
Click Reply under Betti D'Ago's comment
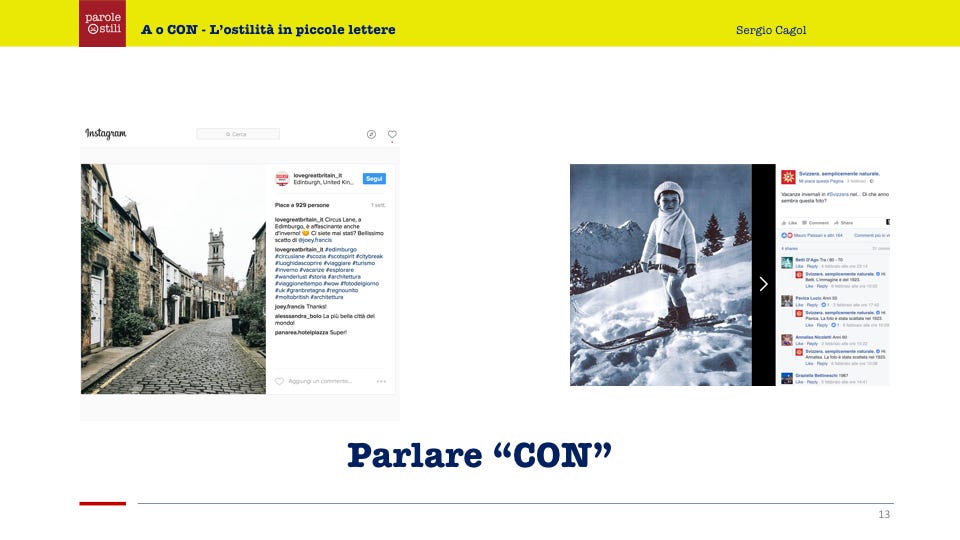[x=812, y=266]
